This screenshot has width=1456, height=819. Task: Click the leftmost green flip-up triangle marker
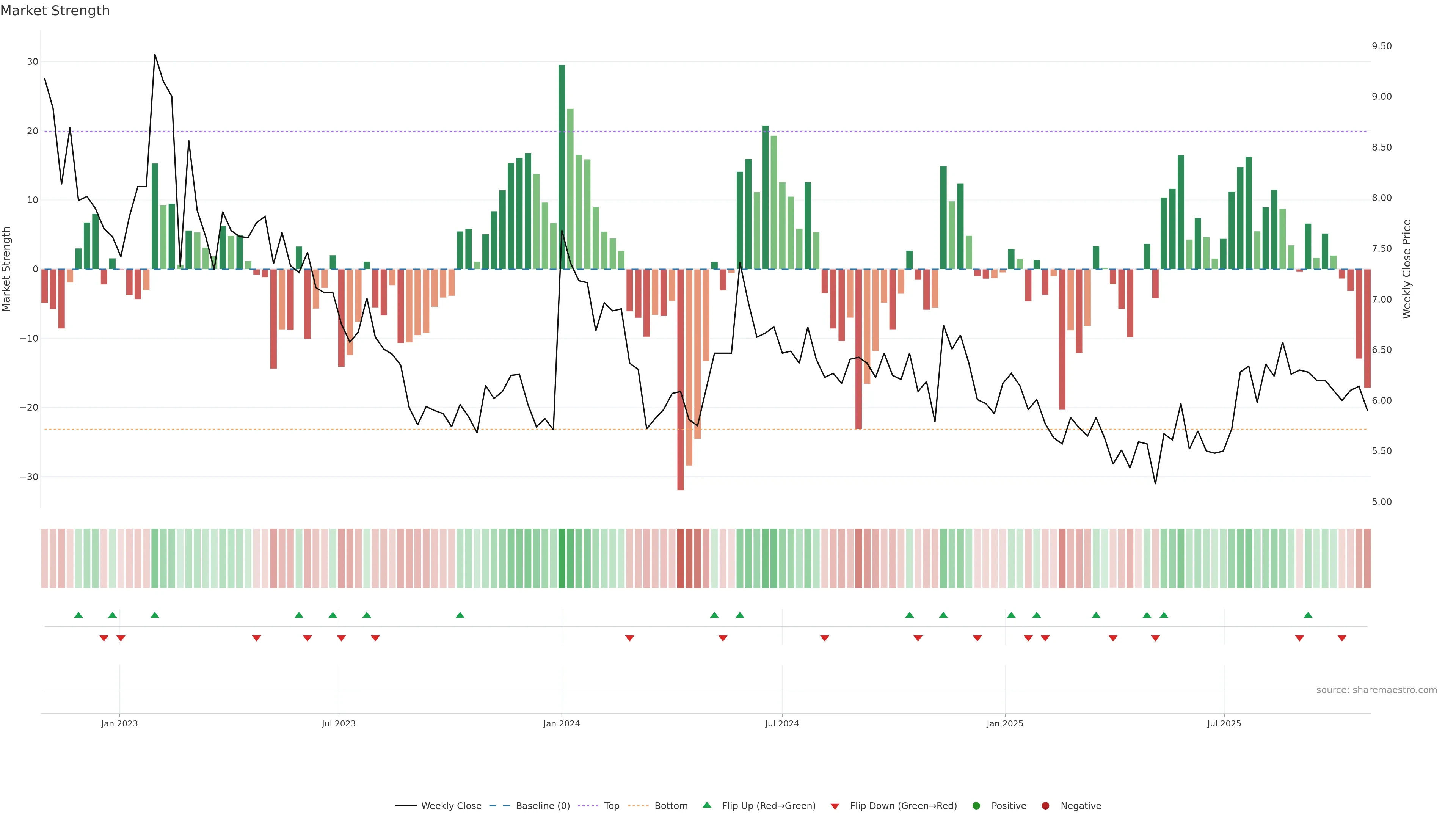click(x=78, y=615)
